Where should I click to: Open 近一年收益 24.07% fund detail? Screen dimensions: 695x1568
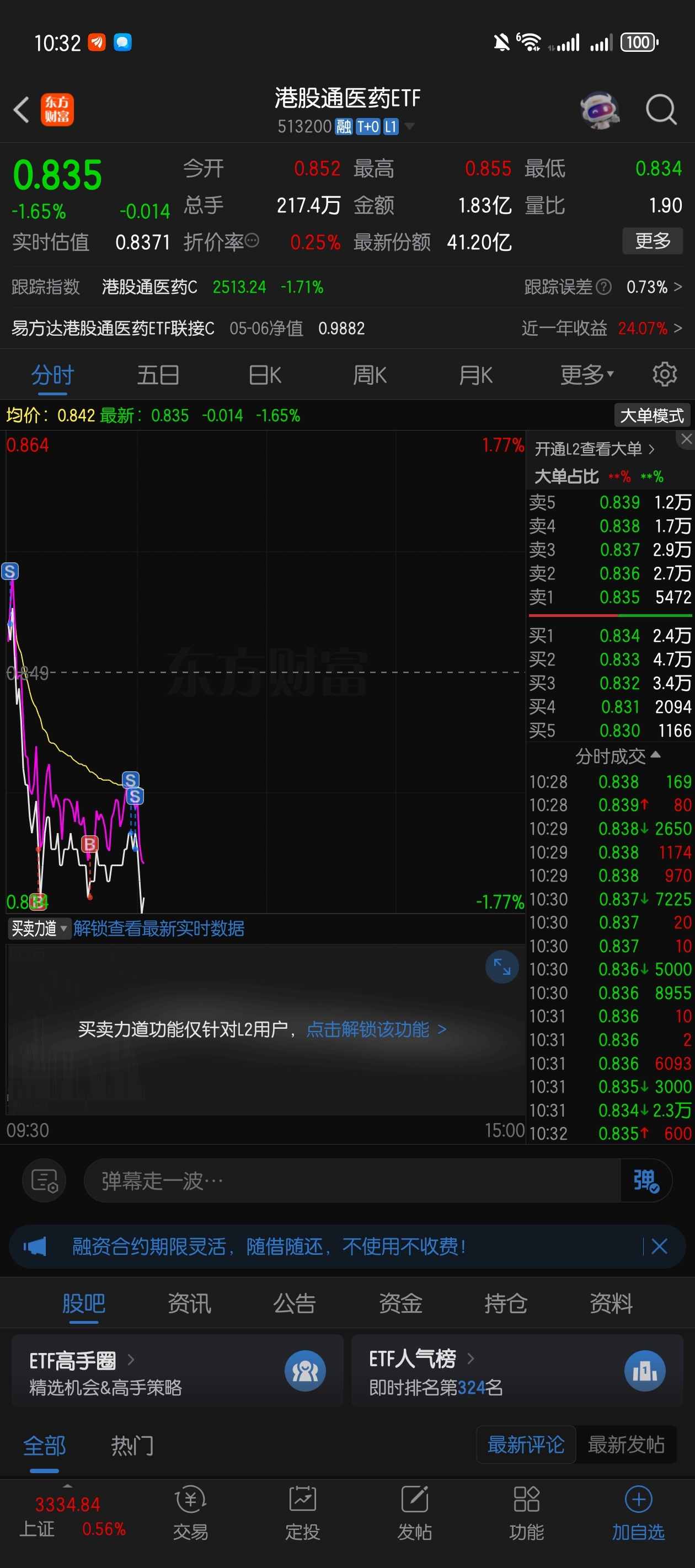pos(602,328)
